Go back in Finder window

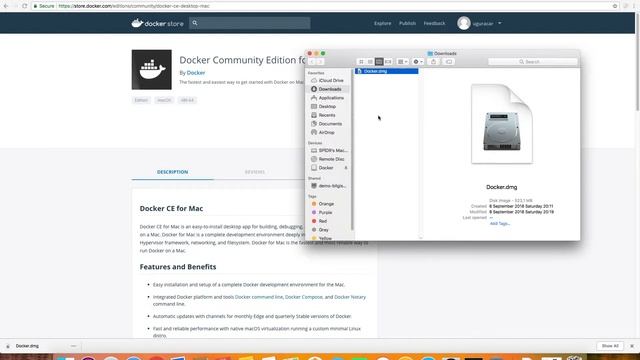click(x=312, y=62)
